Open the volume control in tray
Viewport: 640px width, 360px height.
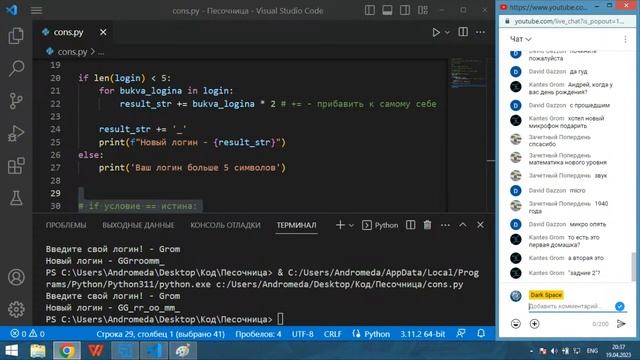[554, 351]
